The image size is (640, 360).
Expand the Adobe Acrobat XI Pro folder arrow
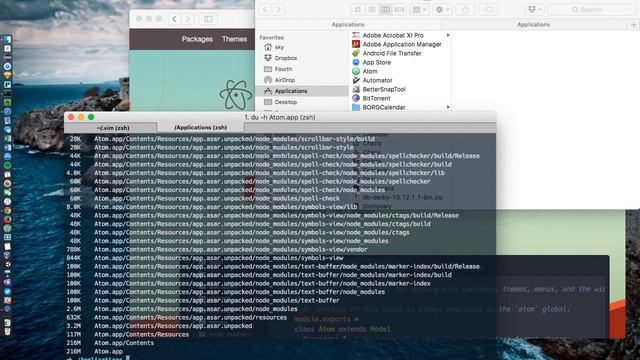pyautogui.click(x=448, y=36)
